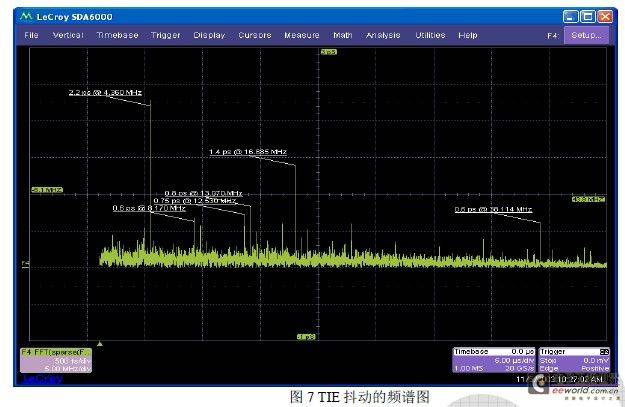The height and width of the screenshot is (407, 625).
Task: Click the bottom center grid value label
Action: click(307, 337)
